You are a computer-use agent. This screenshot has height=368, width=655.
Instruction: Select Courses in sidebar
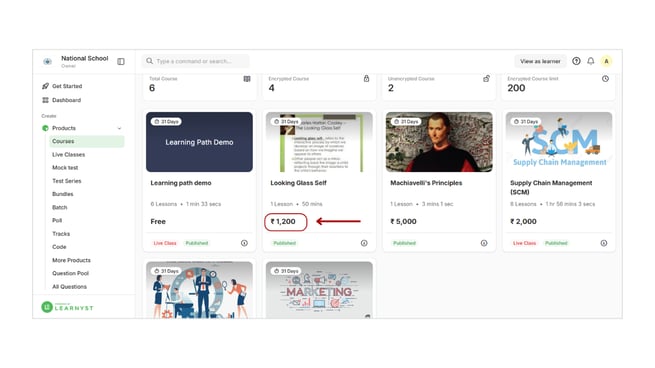(x=86, y=141)
